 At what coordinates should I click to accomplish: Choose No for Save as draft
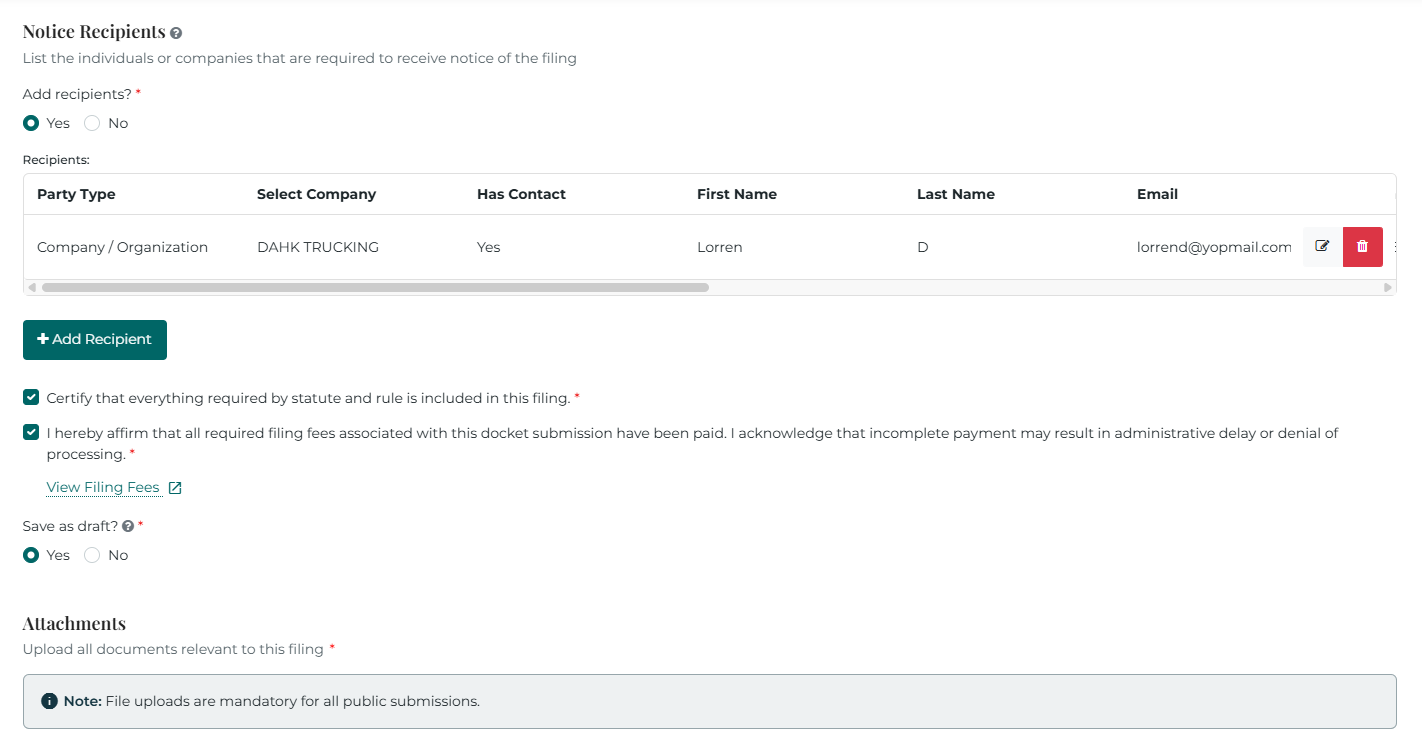click(x=93, y=554)
